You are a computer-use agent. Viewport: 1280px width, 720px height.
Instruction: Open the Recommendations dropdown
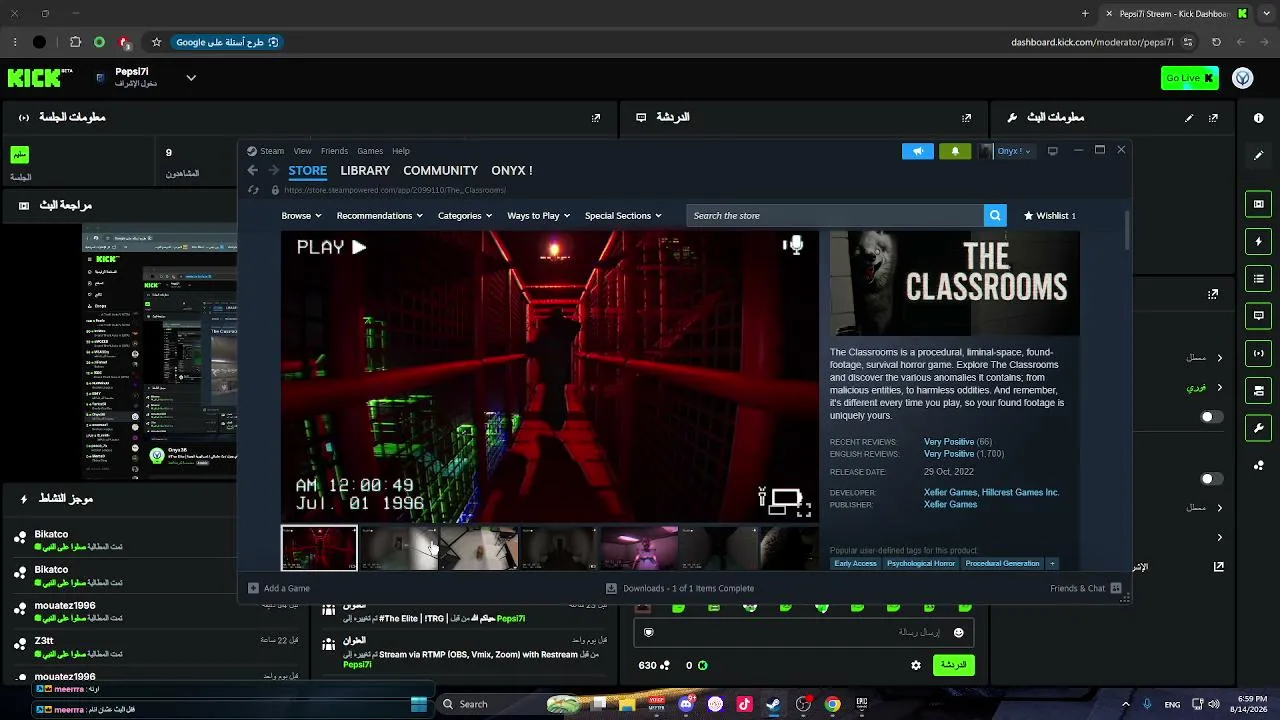pos(380,215)
